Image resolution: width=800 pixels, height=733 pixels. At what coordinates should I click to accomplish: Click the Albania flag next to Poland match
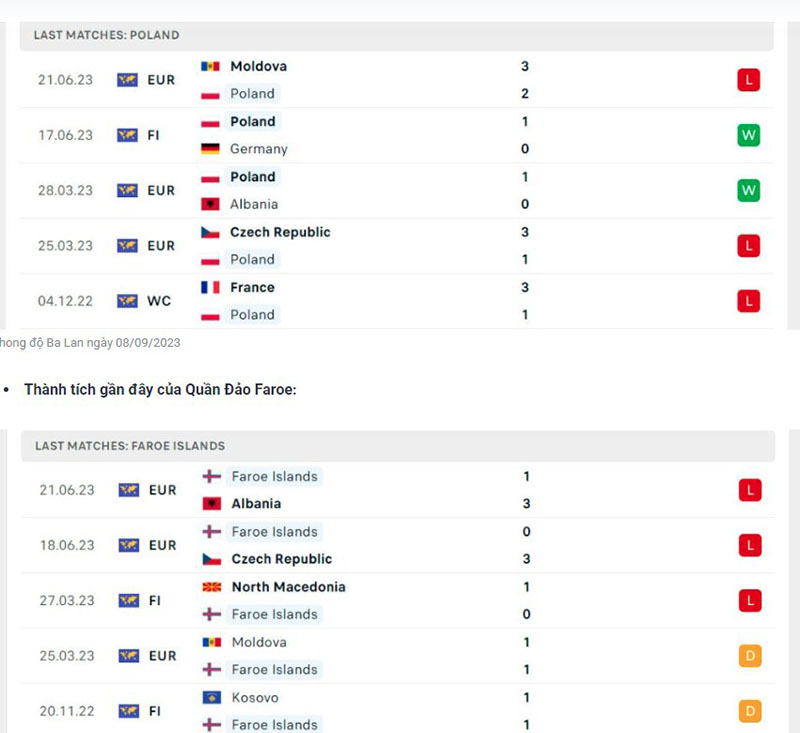coord(210,204)
